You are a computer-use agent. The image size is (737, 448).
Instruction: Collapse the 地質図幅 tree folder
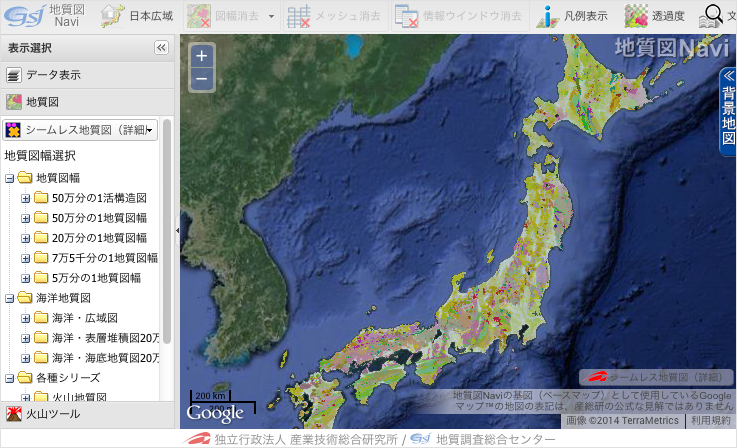click(9, 179)
